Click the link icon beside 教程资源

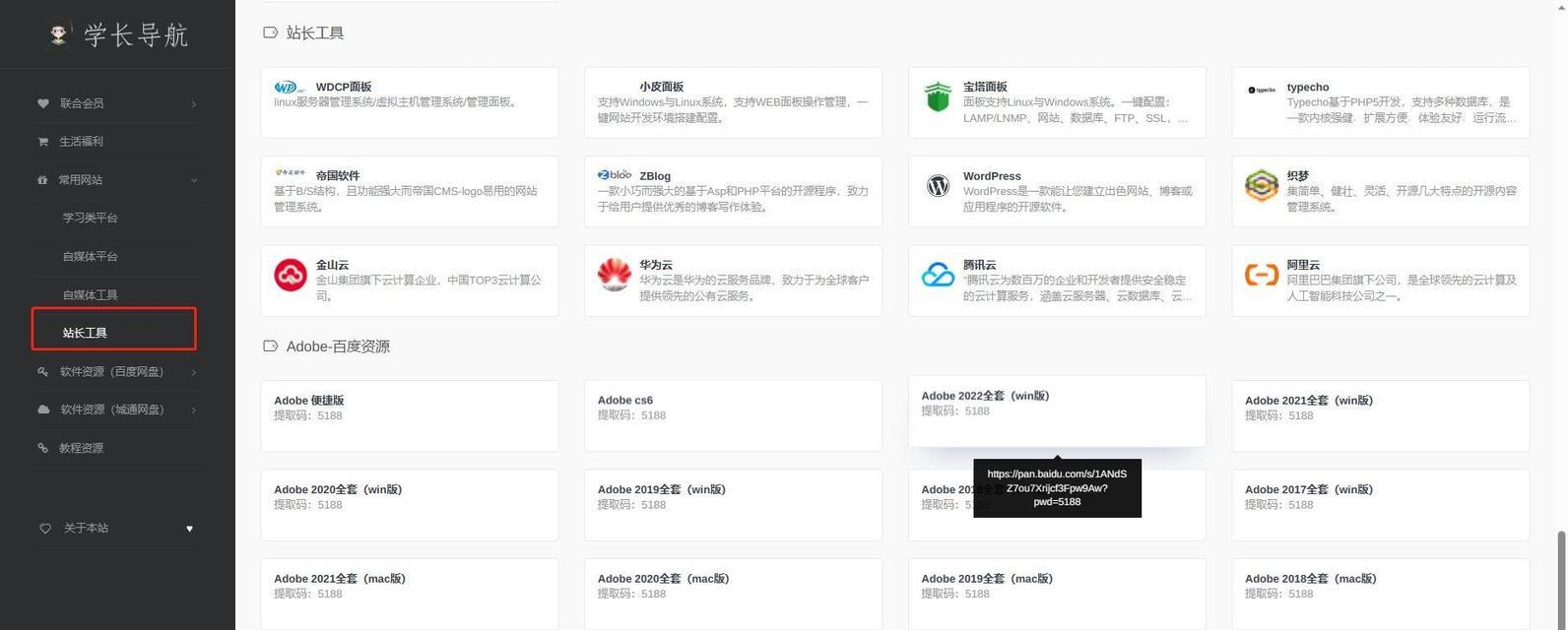point(42,448)
